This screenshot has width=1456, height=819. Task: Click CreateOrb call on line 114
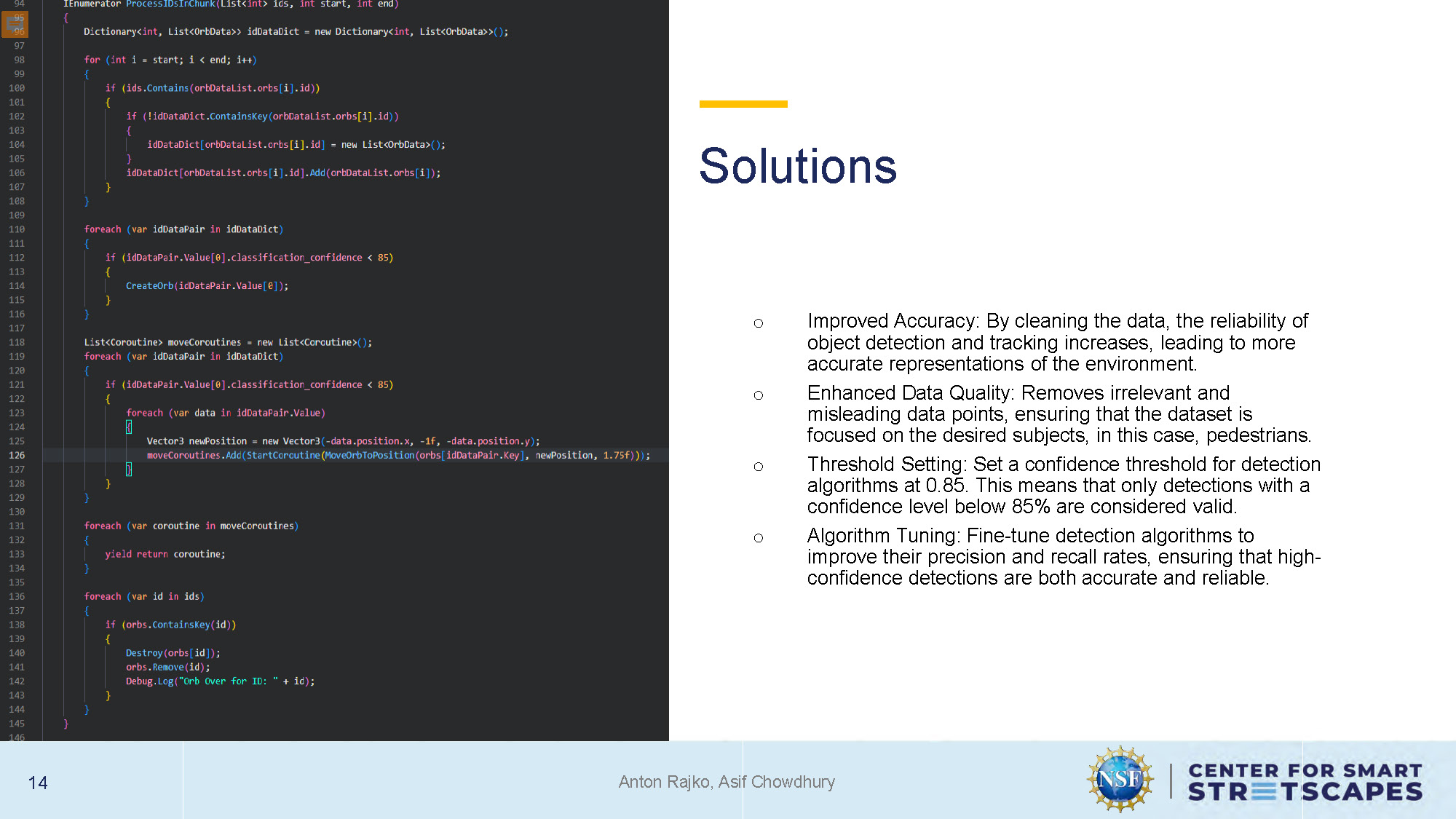(149, 286)
